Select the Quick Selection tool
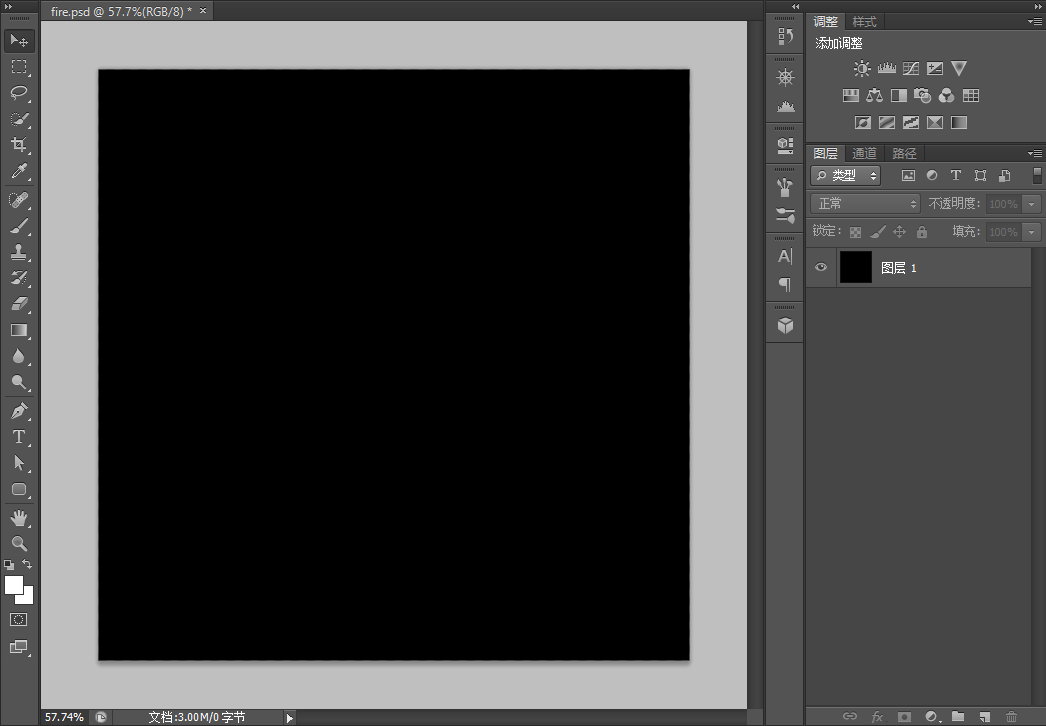The width and height of the screenshot is (1046, 726). (19, 119)
